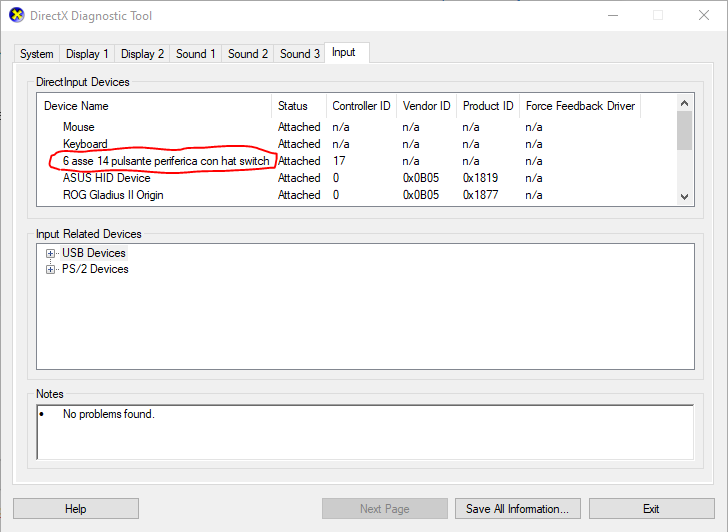
Task: Click Vendor ID 0x0B05 for ROG Gladius
Action: [420, 195]
